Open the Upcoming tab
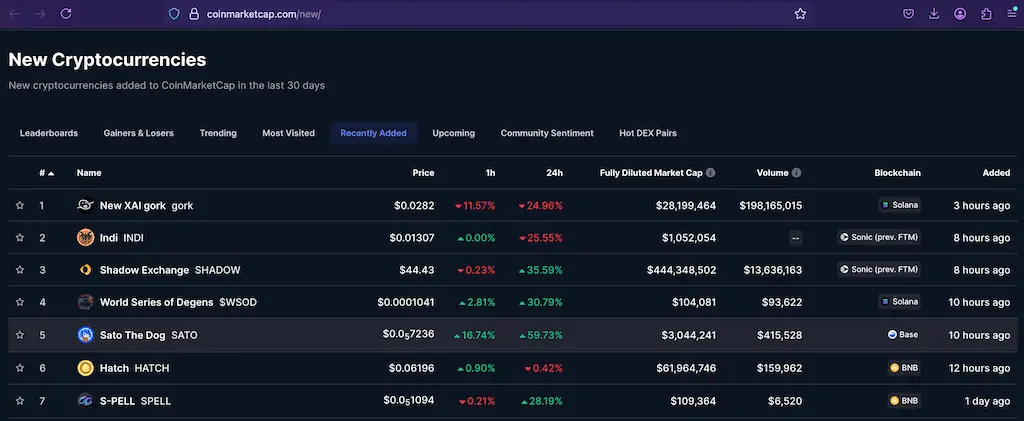 (x=453, y=133)
